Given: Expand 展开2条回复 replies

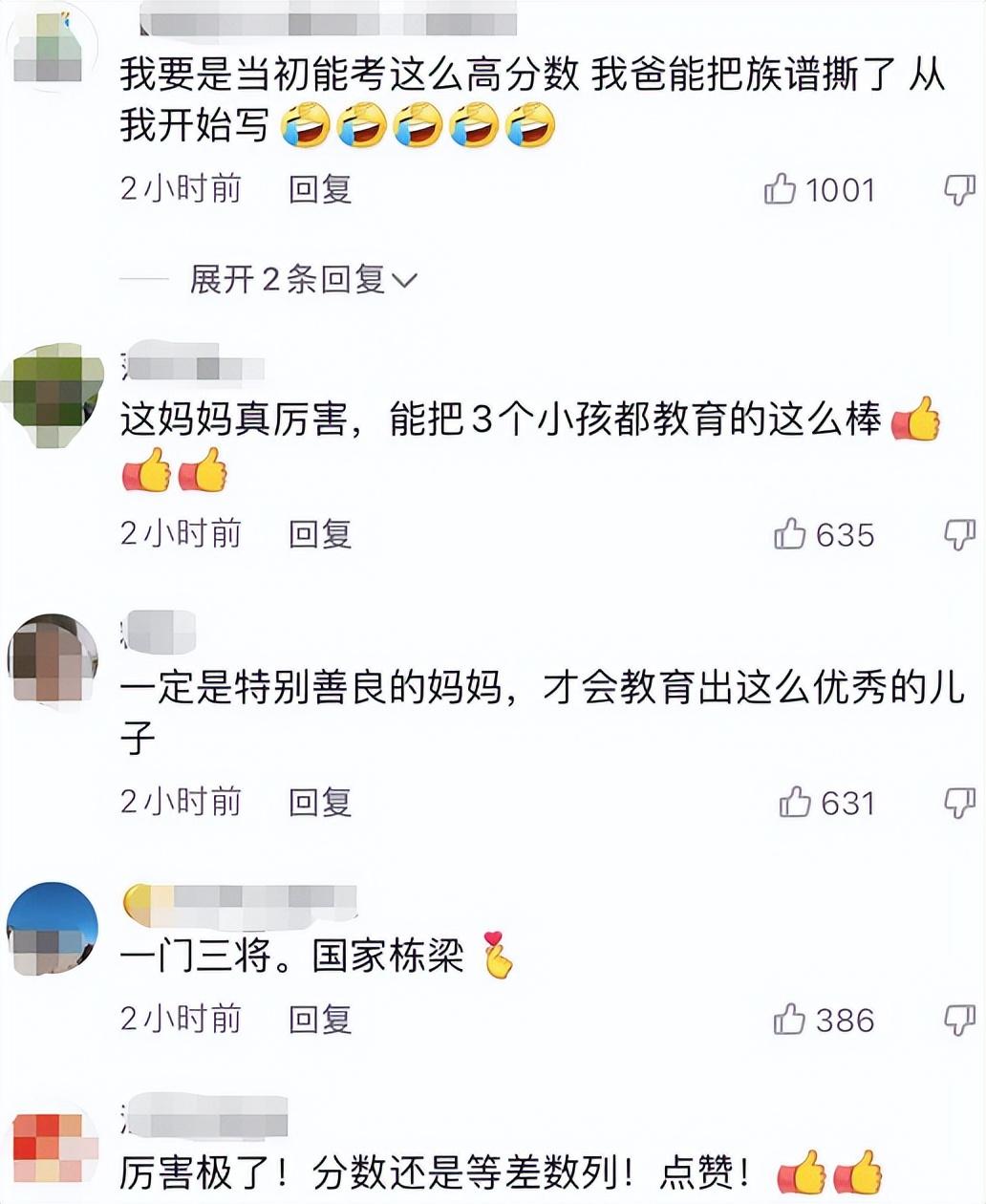Looking at the screenshot, I should pyautogui.click(x=304, y=280).
